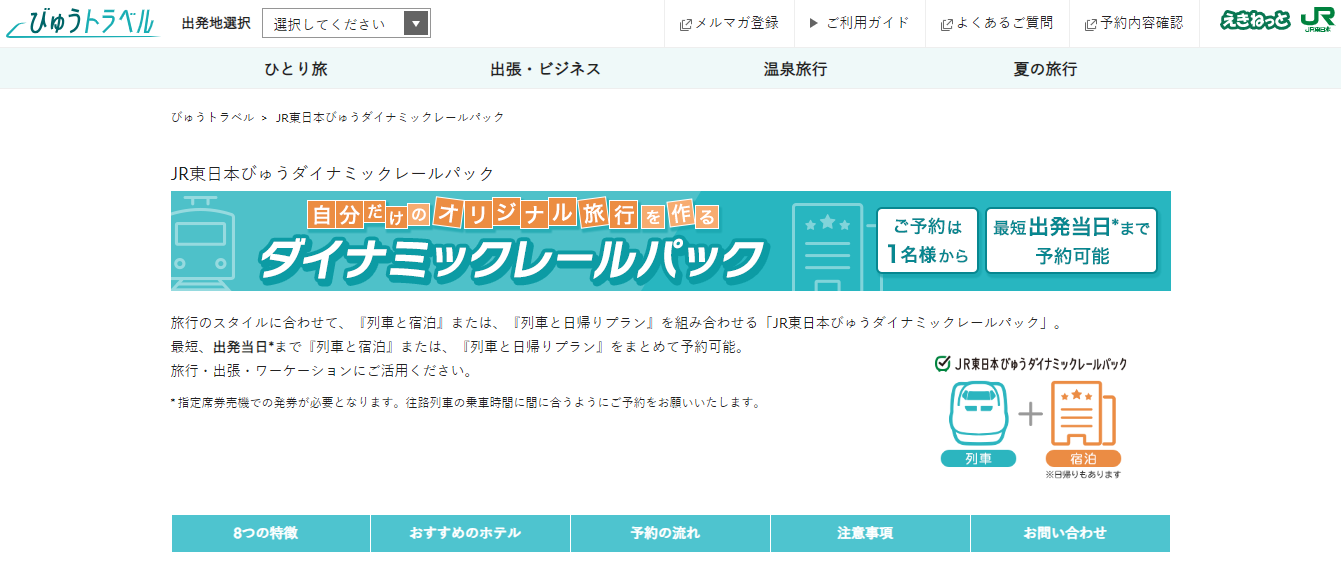Expand the ご利用ガイド menu
This screenshot has height=579, width=1341.
coord(859,23)
